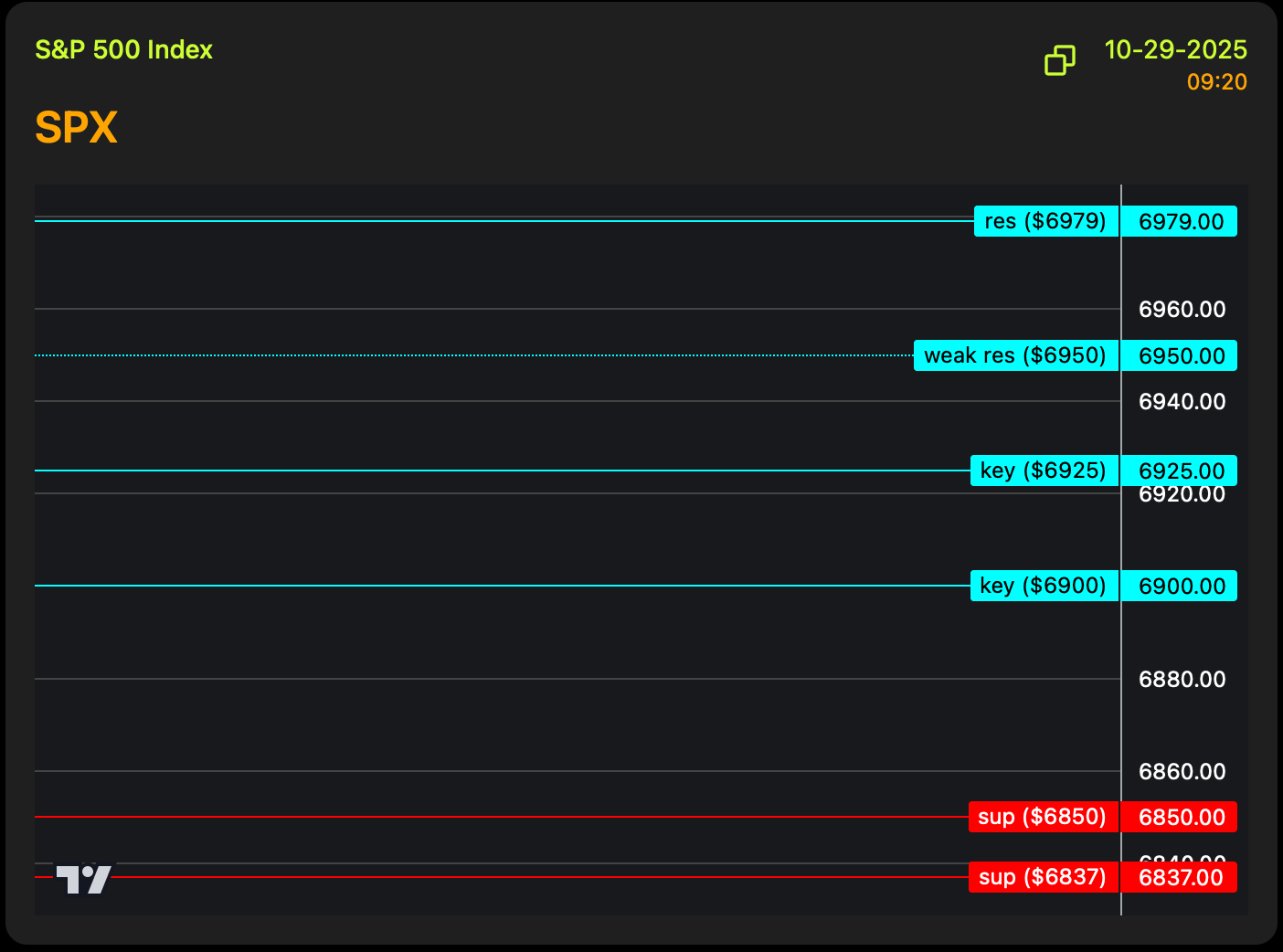Select the SPX ticker symbol

pos(76,128)
